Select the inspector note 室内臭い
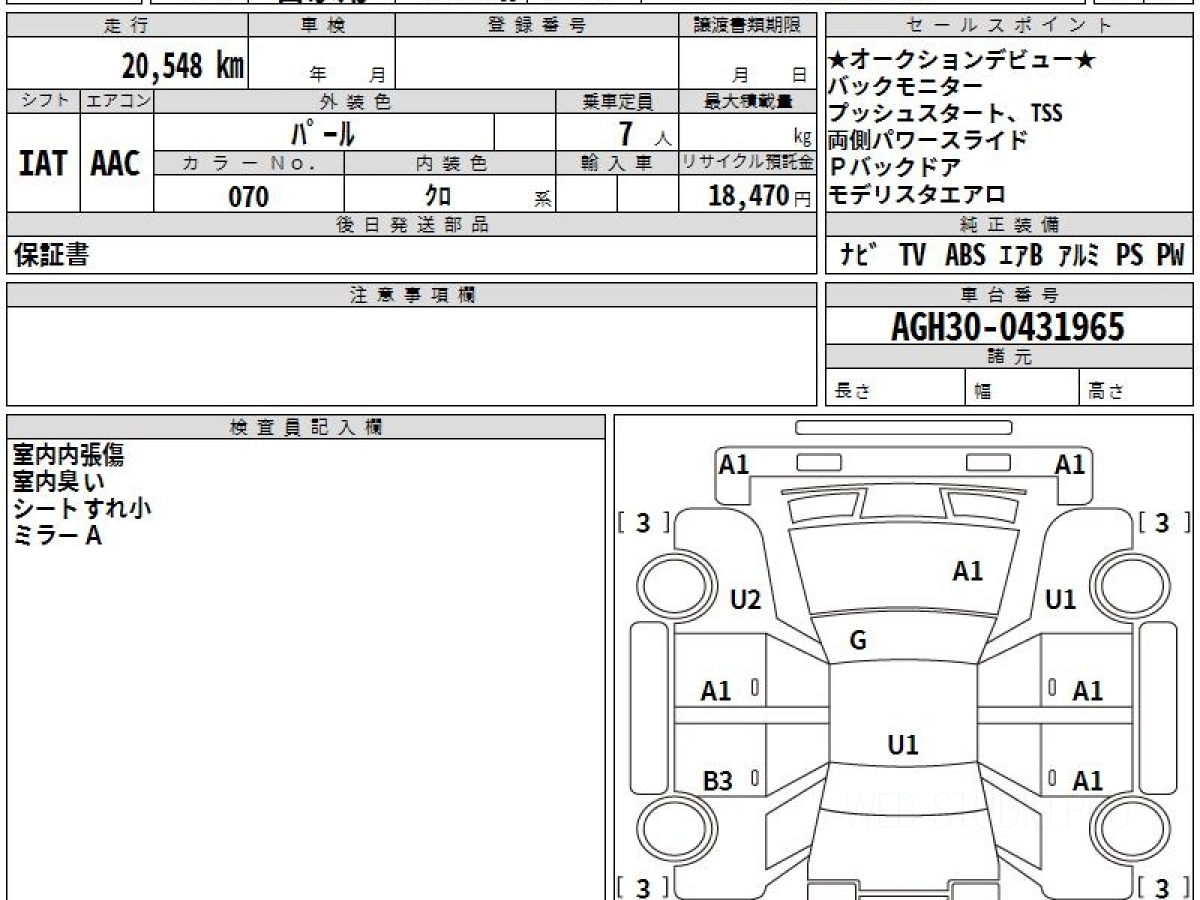 (58, 482)
